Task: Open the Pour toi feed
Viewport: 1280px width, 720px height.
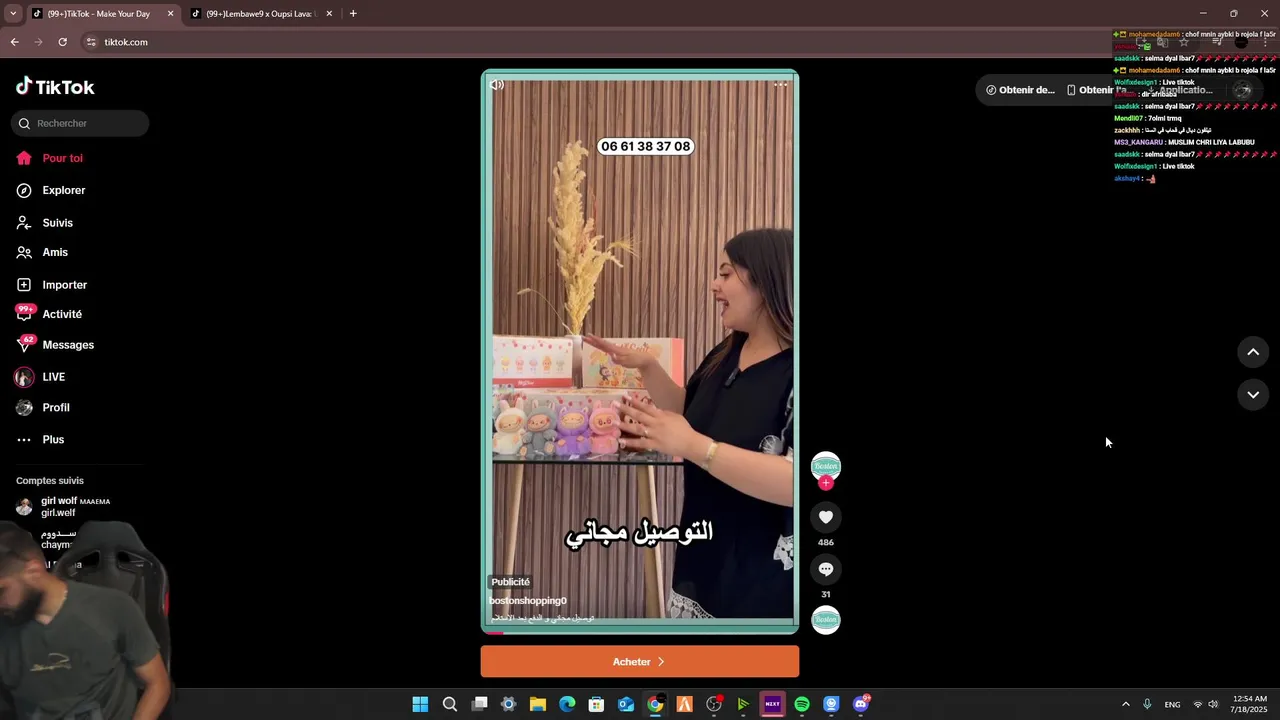Action: pos(62,158)
